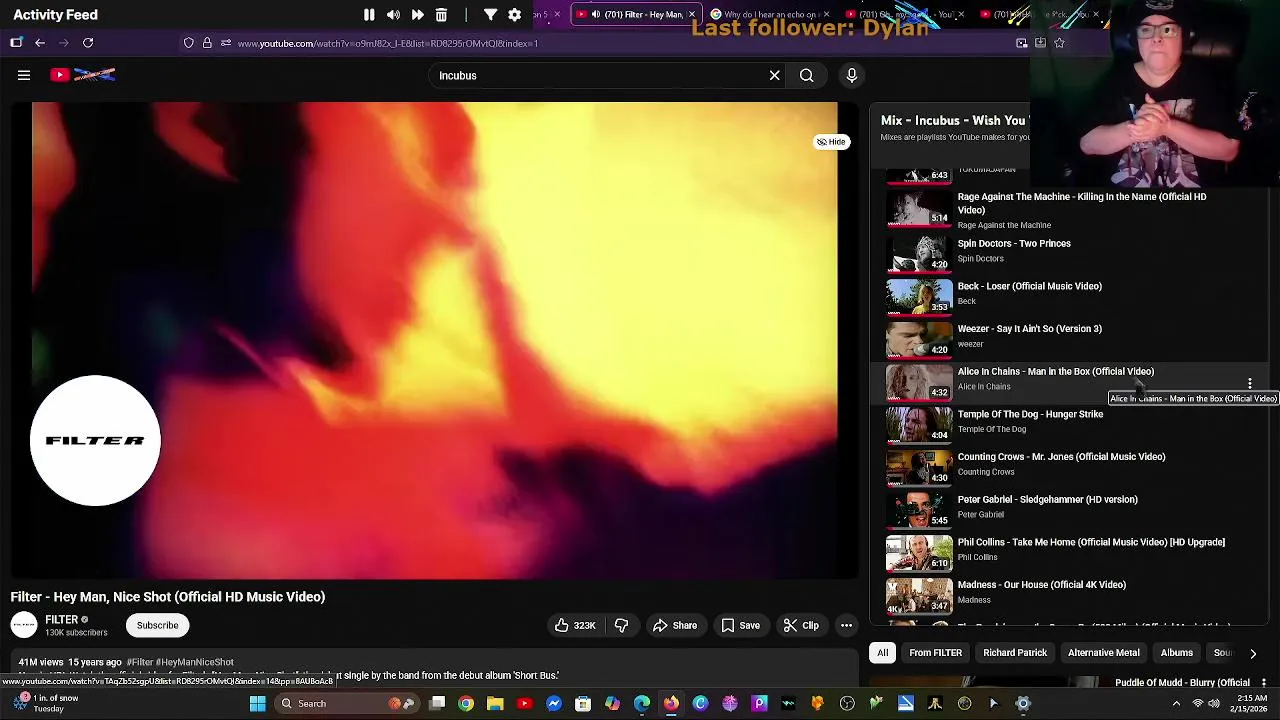
Task: Open the Activity Feed filter funnel
Action: coord(490,15)
